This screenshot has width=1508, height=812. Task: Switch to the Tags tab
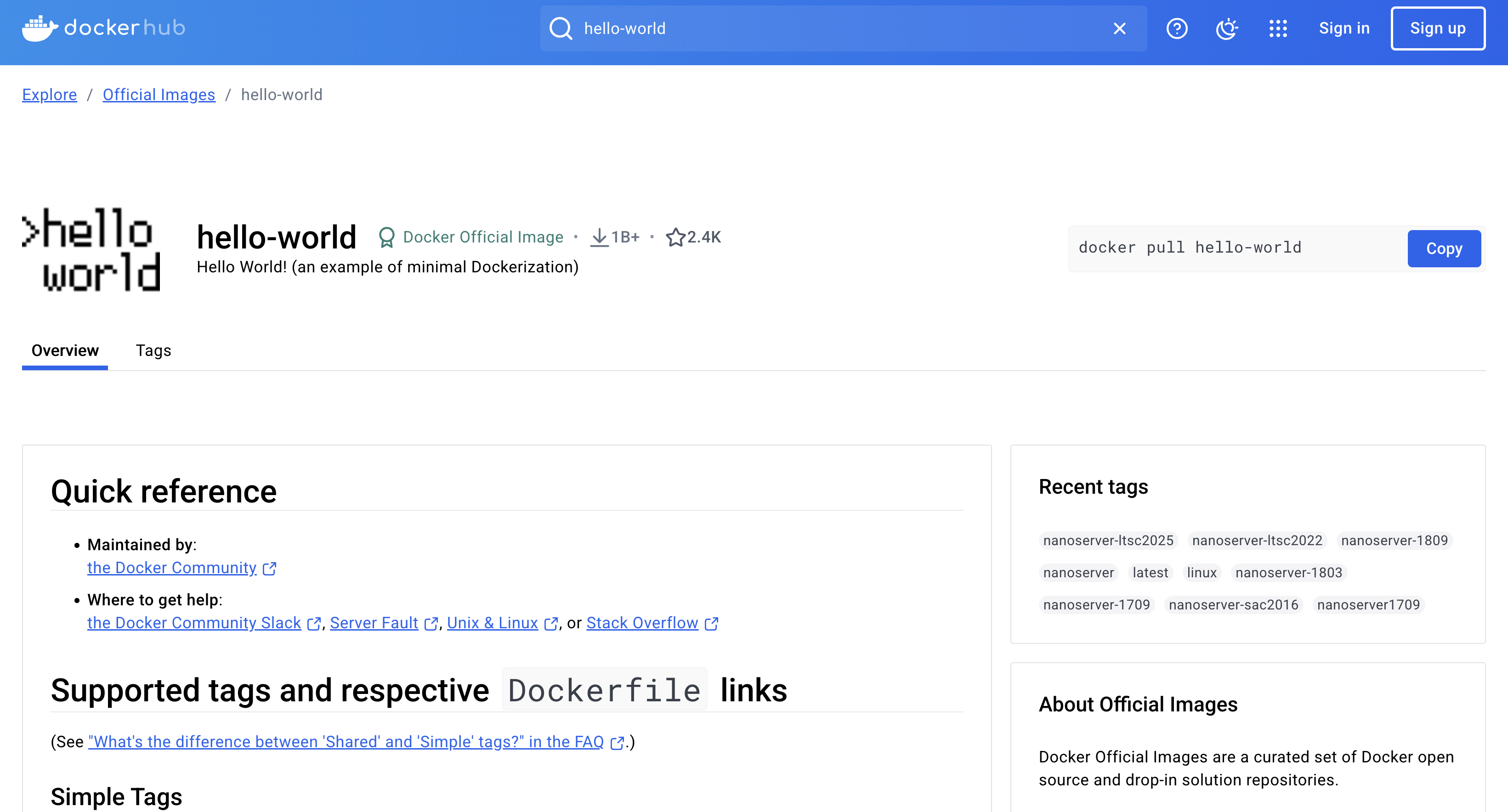(x=153, y=350)
